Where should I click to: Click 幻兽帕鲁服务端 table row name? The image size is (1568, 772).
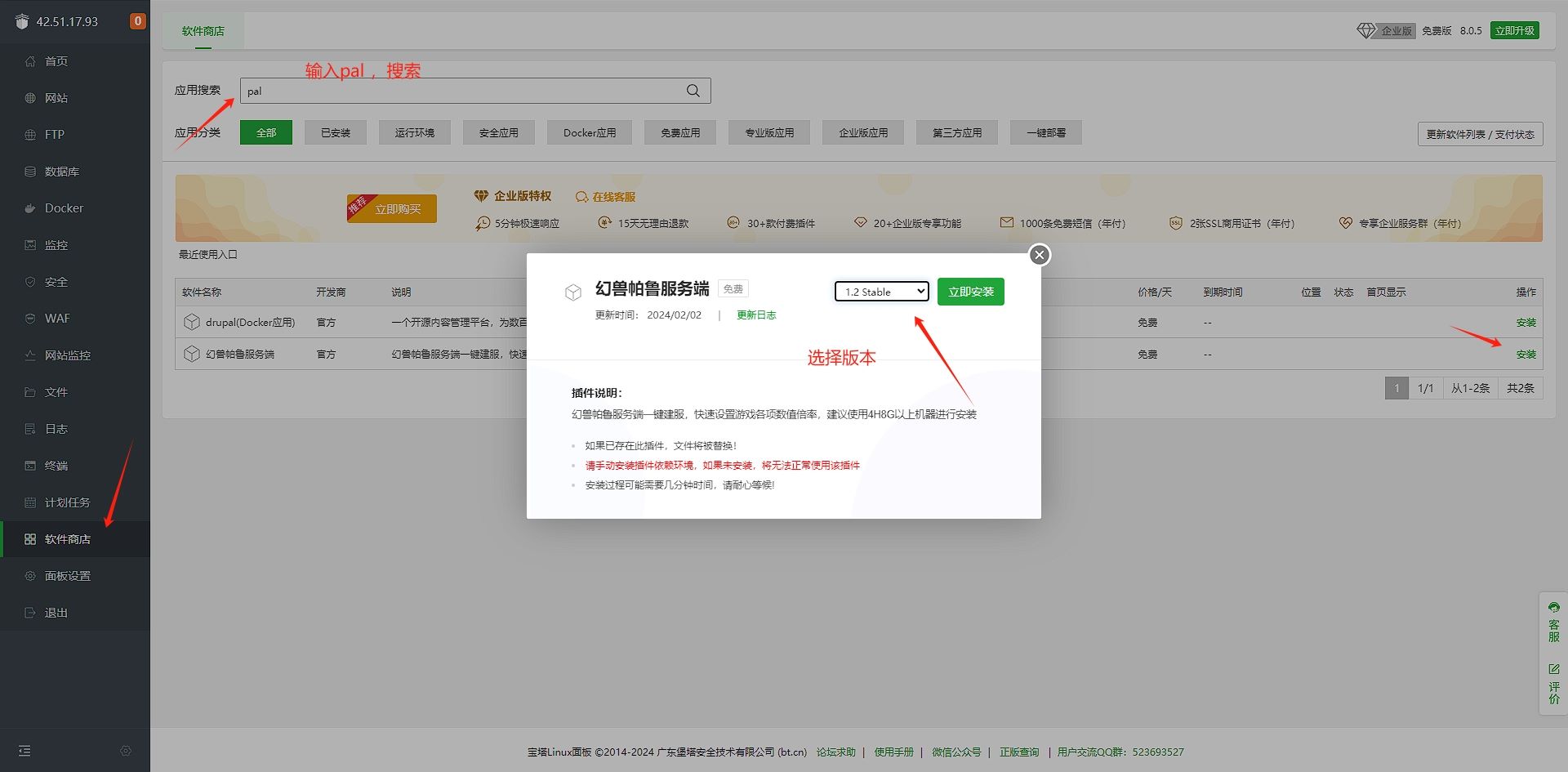point(240,355)
